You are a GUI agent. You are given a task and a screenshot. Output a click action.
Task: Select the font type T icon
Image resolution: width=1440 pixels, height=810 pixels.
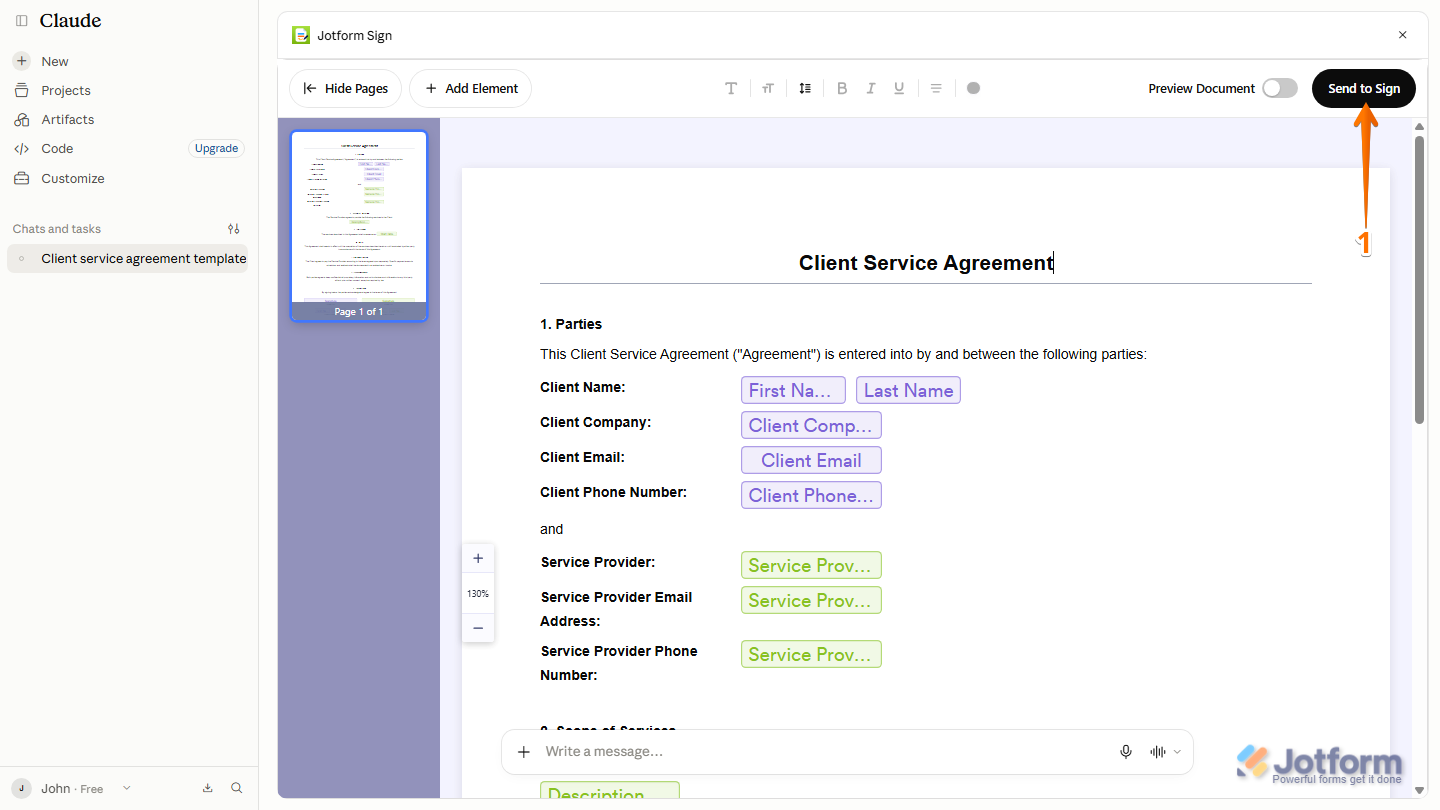(731, 88)
